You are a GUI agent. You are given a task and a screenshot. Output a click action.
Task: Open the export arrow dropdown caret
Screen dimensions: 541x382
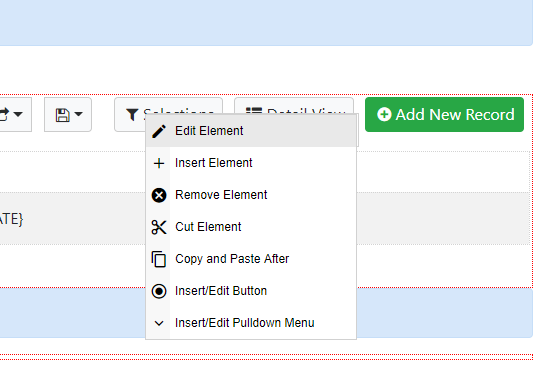point(18,114)
